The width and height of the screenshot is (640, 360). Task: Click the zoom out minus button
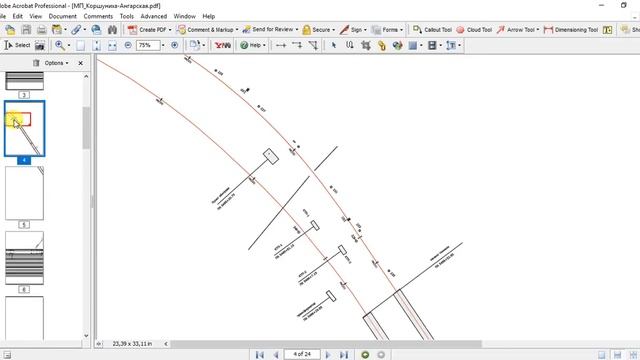128,45
